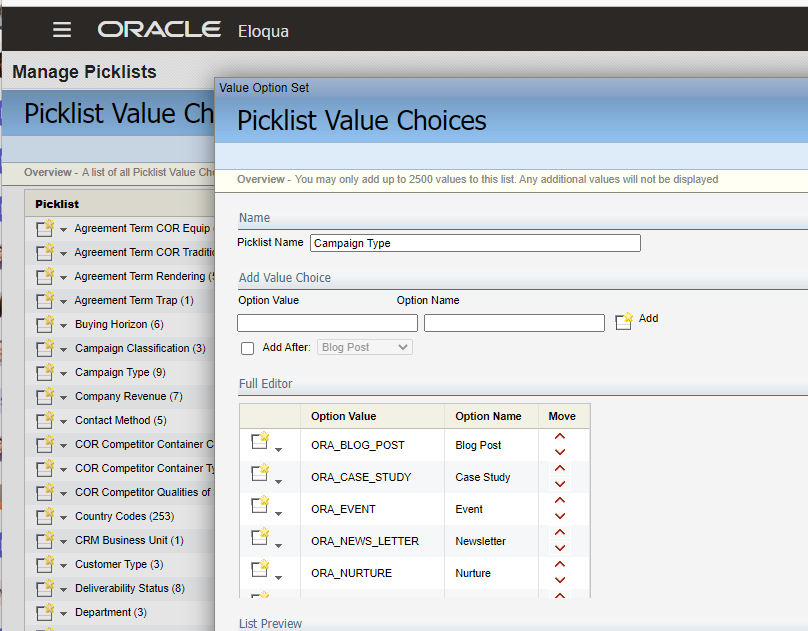Open the dropdown arrow for Country Codes
This screenshot has width=808, height=631.
(x=63, y=518)
